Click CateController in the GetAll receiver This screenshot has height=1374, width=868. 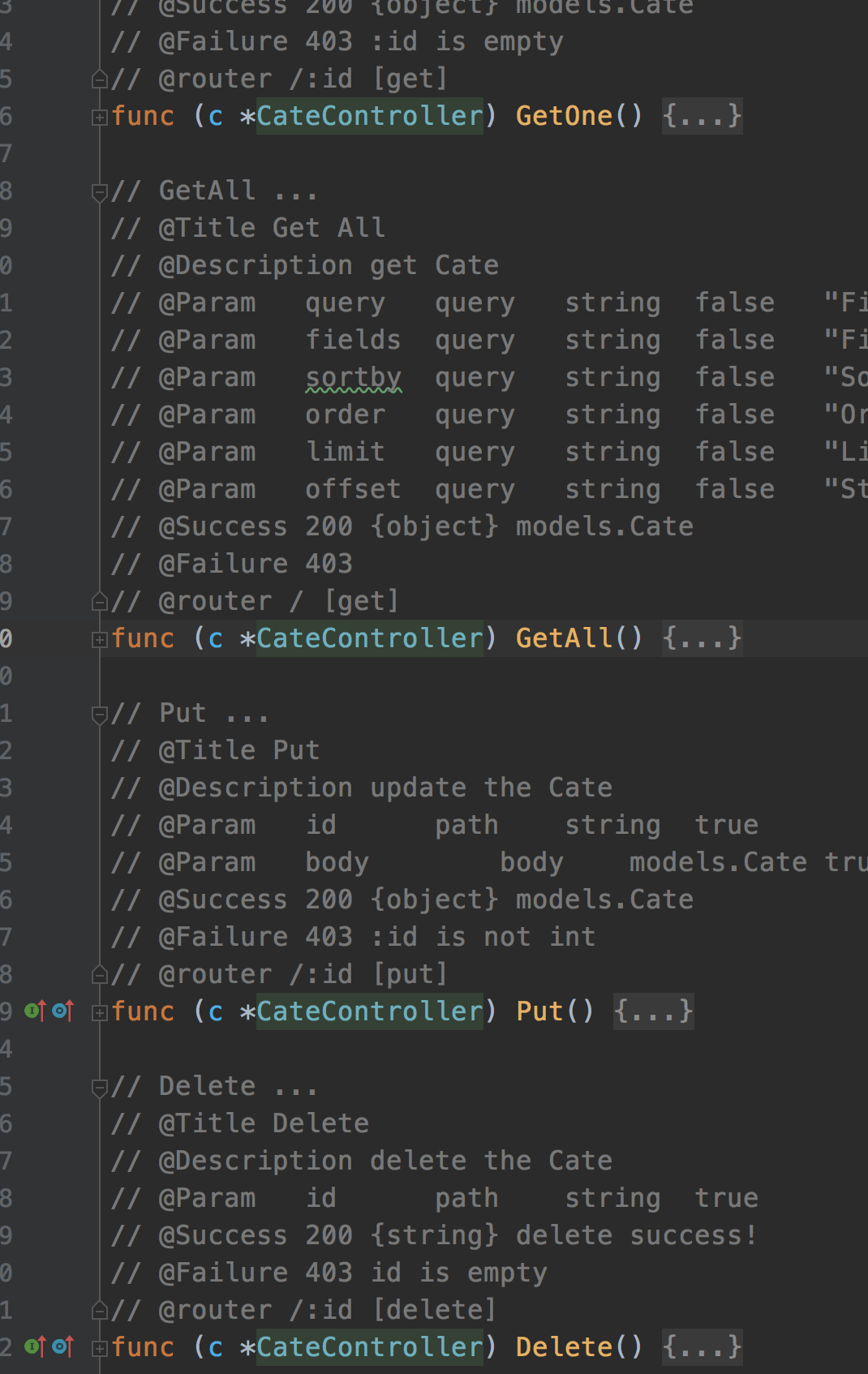click(369, 638)
